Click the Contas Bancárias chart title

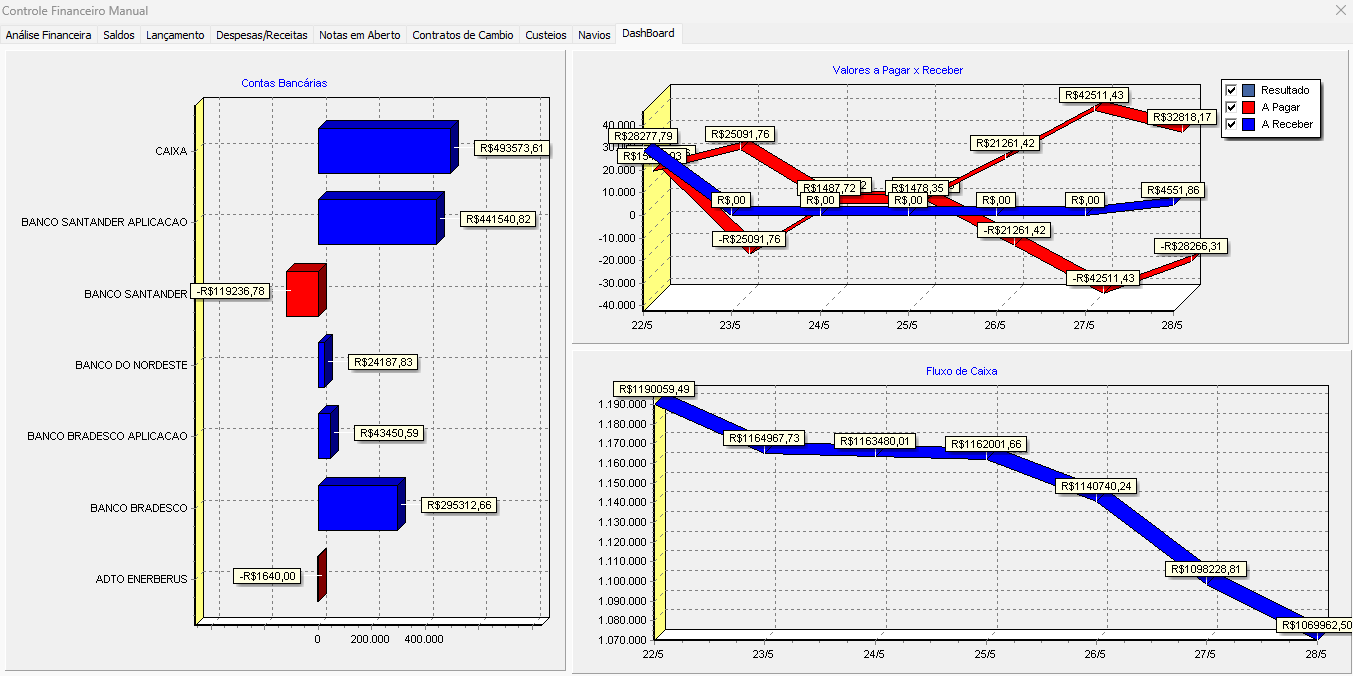[284, 83]
